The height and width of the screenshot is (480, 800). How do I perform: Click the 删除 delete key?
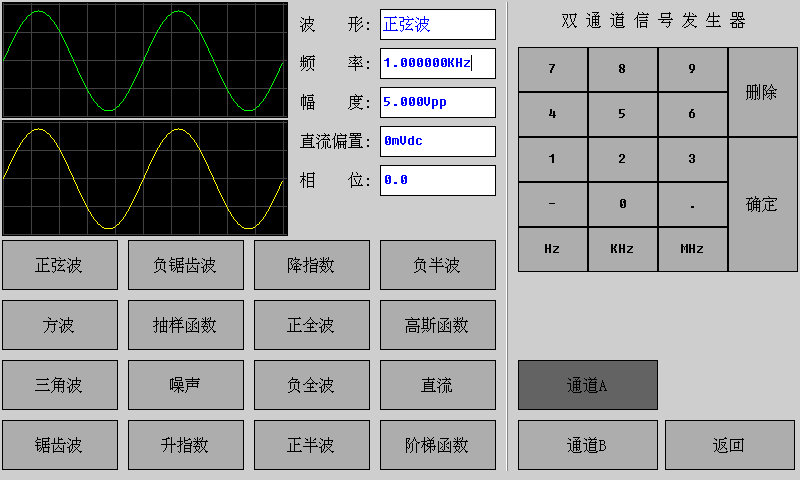pyautogui.click(x=763, y=92)
